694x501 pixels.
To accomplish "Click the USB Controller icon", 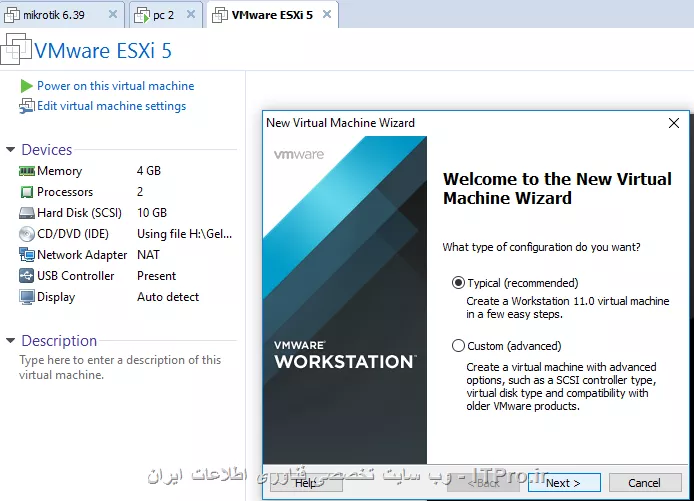I will pos(27,276).
